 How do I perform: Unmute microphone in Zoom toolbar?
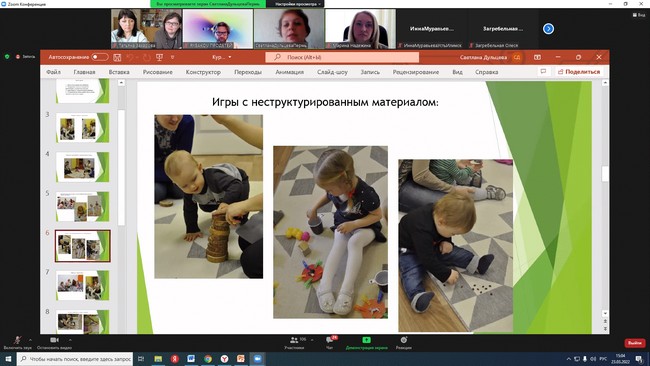tap(17, 340)
